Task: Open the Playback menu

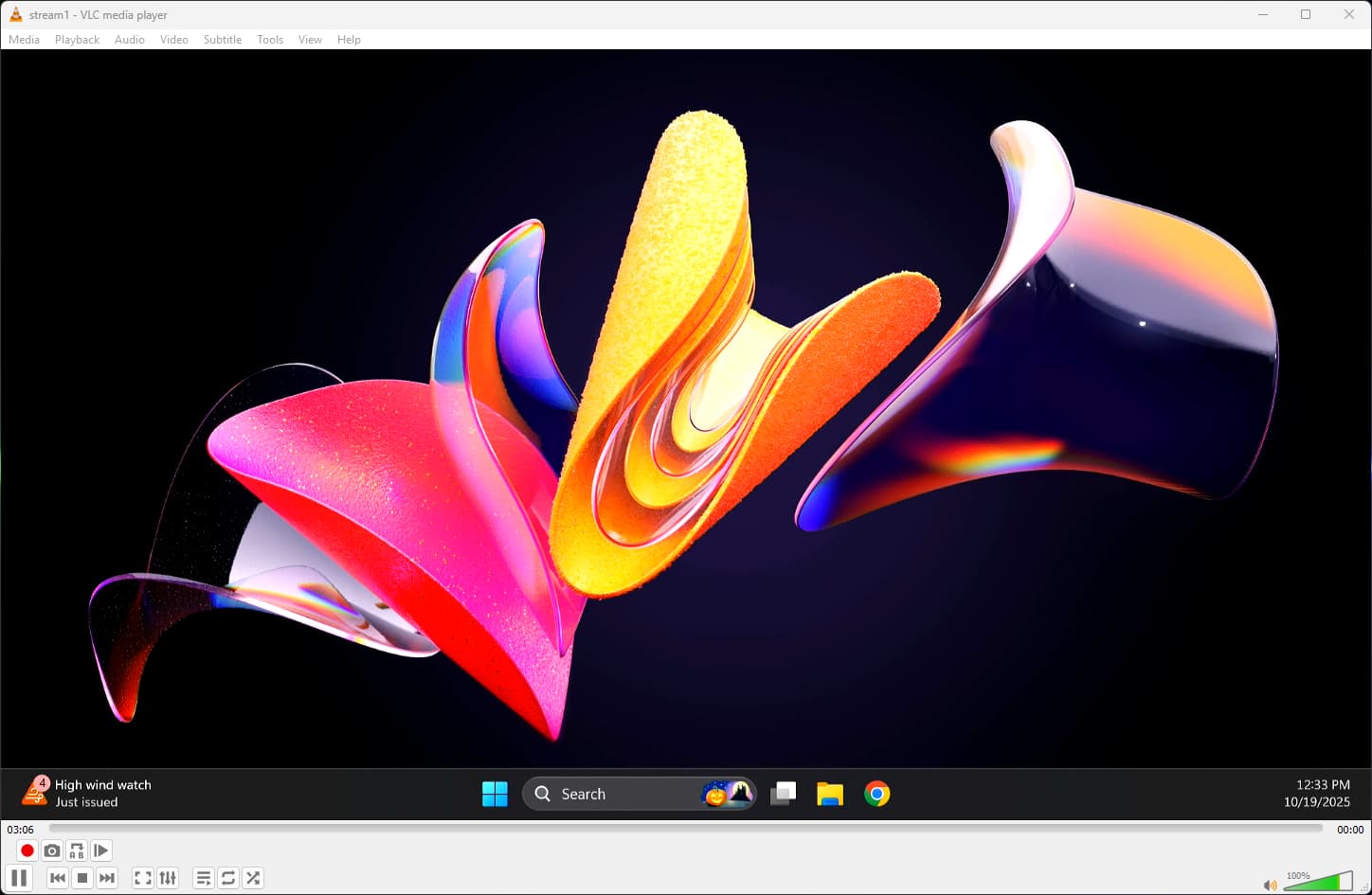Action: pos(77,40)
